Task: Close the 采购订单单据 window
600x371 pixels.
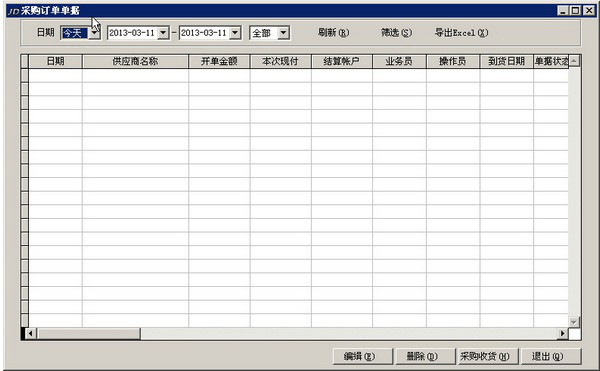Action: pyautogui.click(x=589, y=11)
